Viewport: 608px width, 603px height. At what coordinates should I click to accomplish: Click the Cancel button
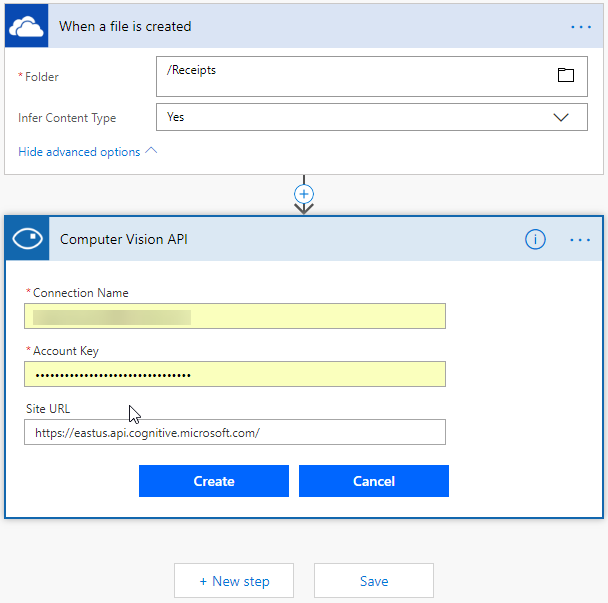point(374,481)
